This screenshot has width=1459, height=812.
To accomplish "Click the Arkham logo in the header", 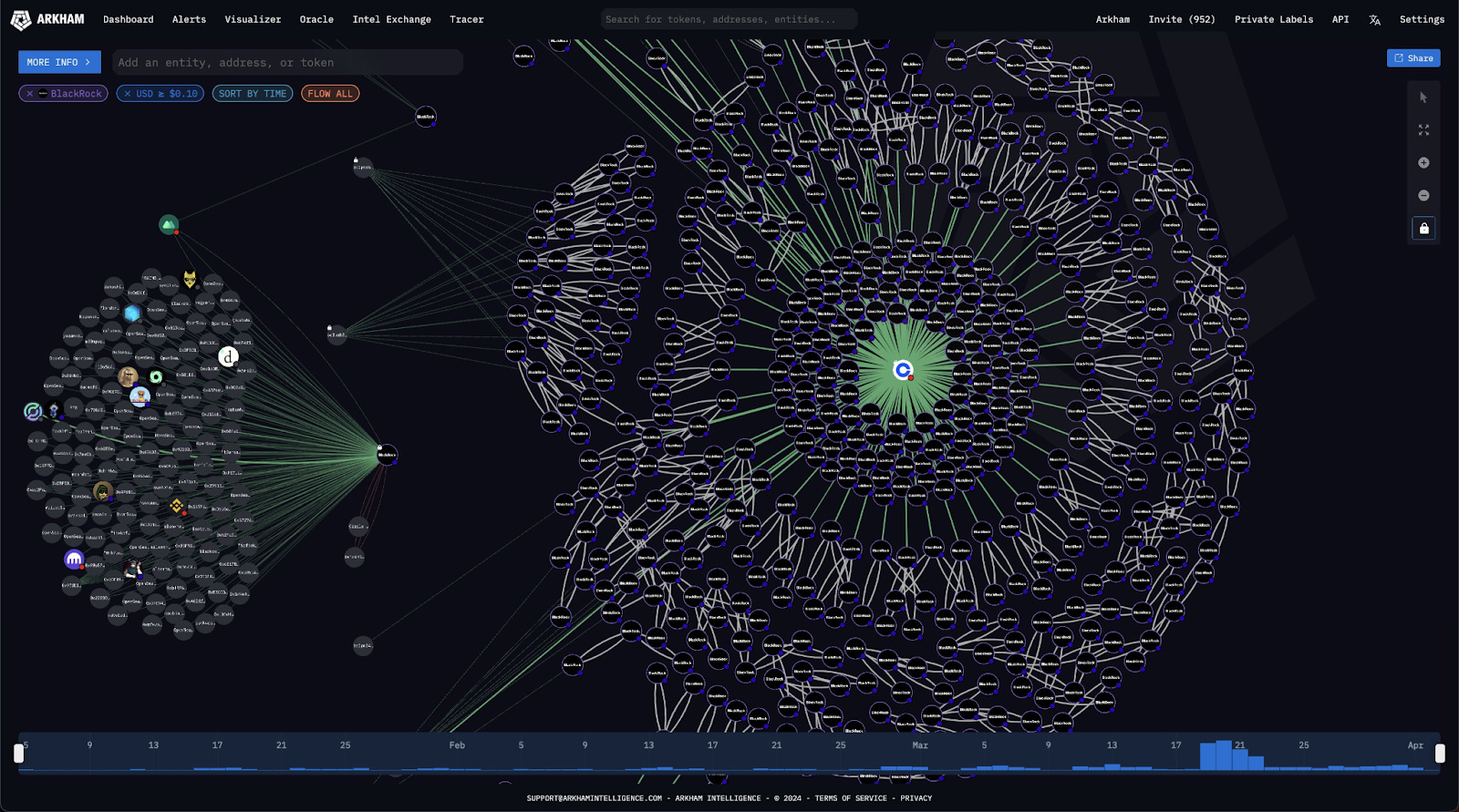I will [47, 19].
